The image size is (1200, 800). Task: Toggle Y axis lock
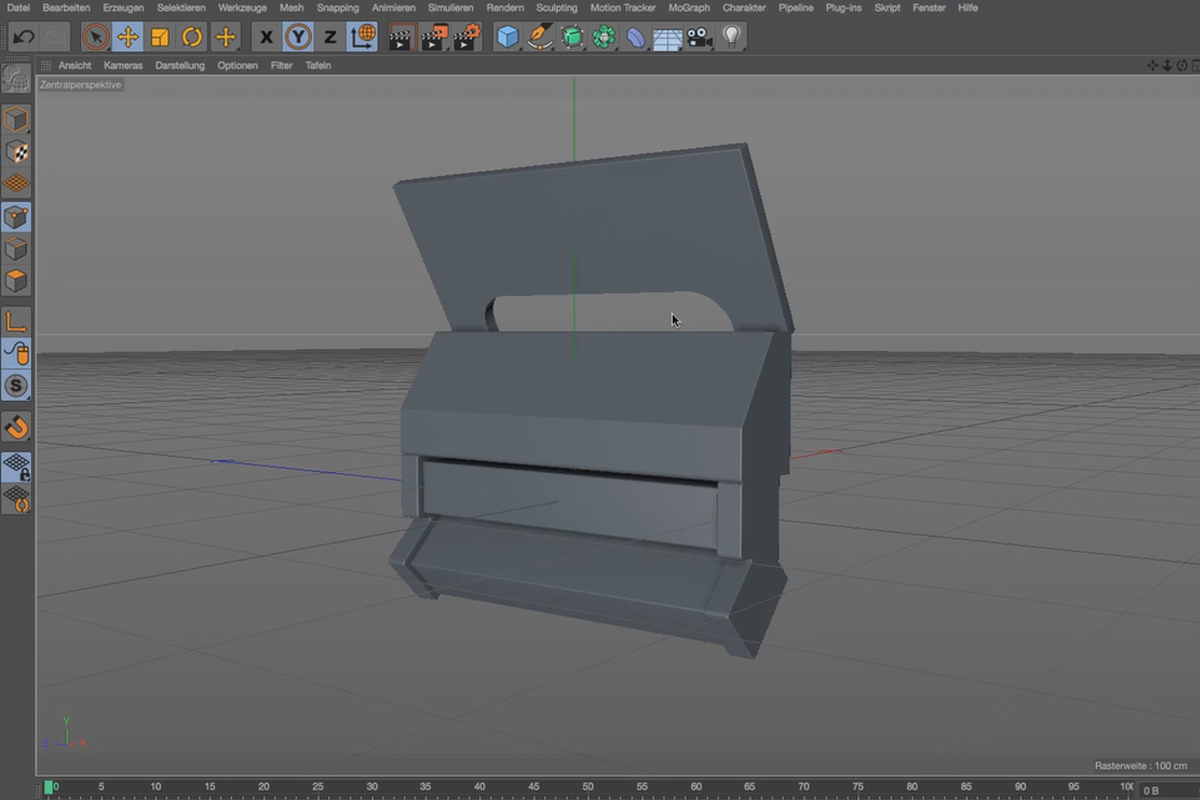point(298,38)
